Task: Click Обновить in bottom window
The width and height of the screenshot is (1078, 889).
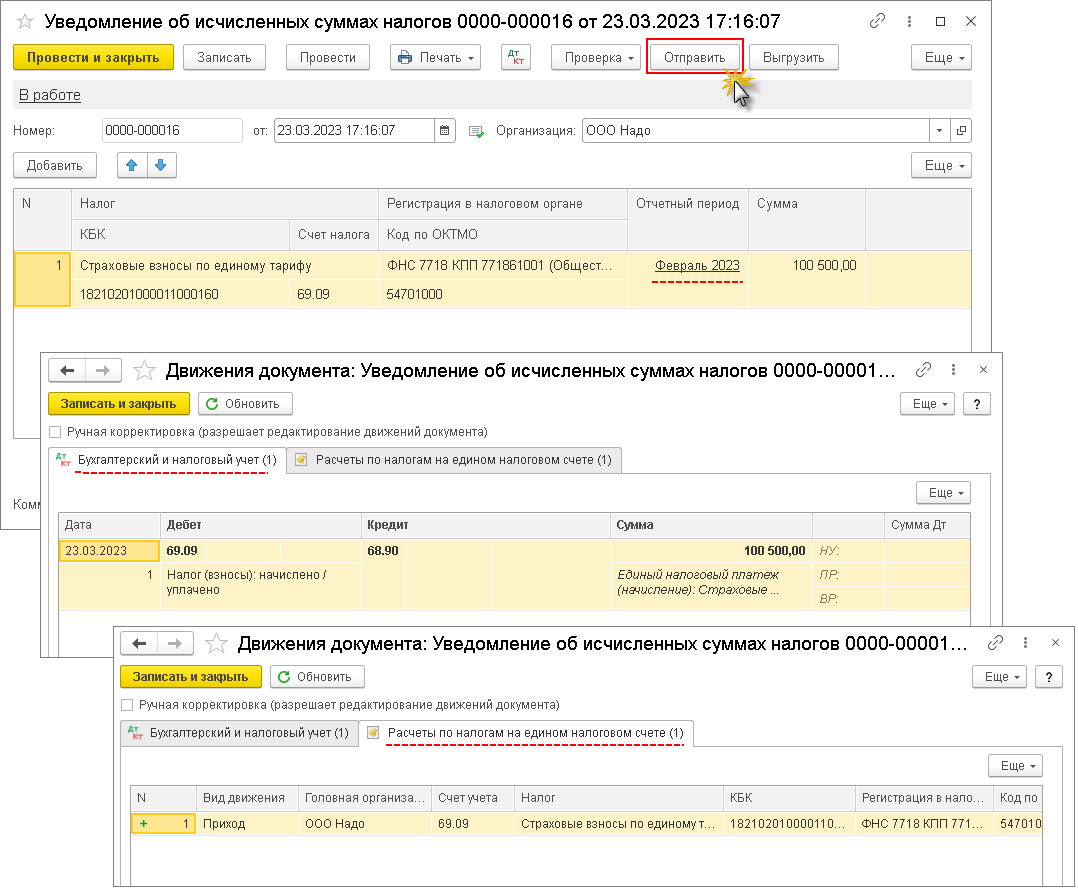Action: pos(317,677)
